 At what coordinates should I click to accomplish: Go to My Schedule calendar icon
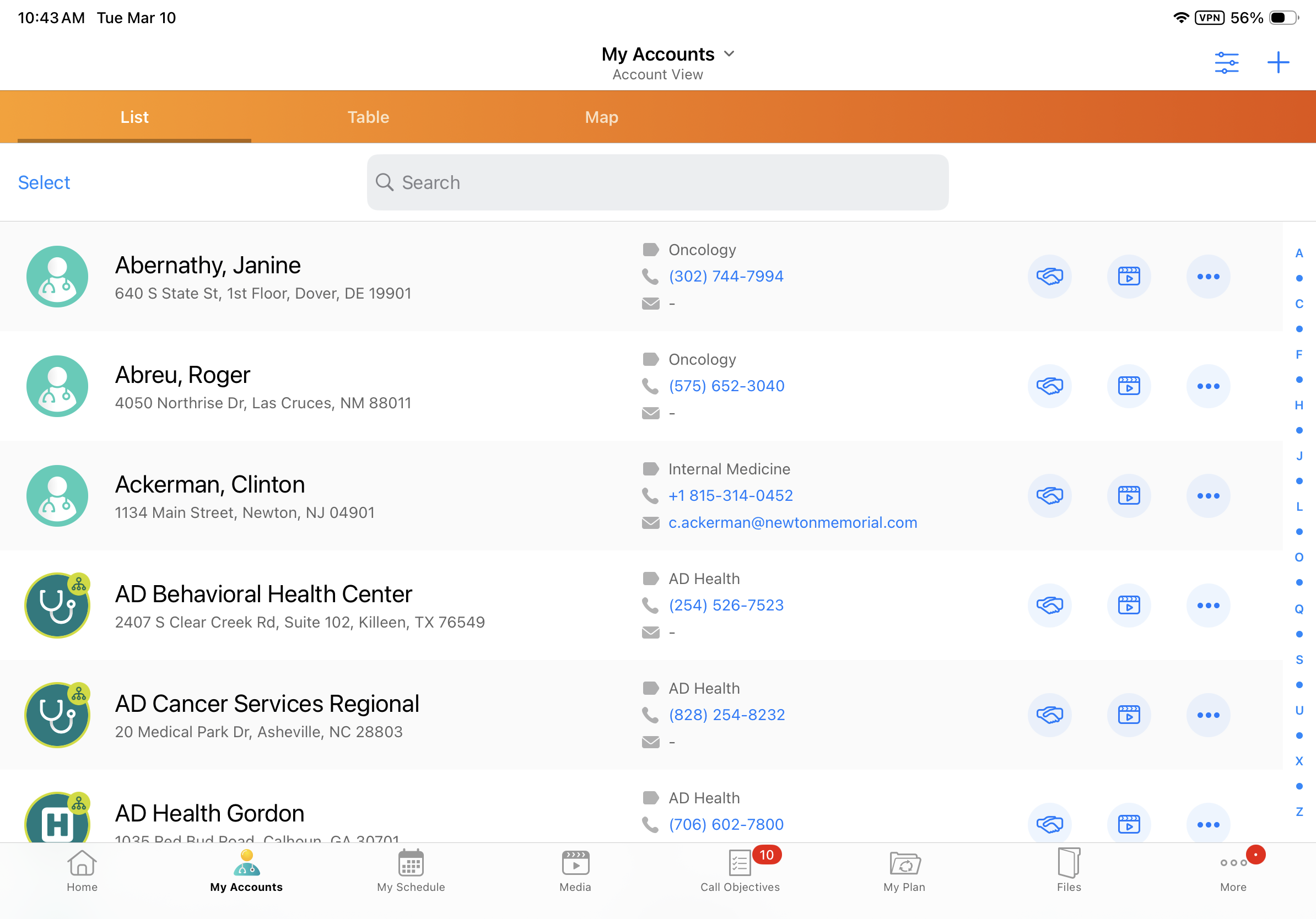[411, 864]
